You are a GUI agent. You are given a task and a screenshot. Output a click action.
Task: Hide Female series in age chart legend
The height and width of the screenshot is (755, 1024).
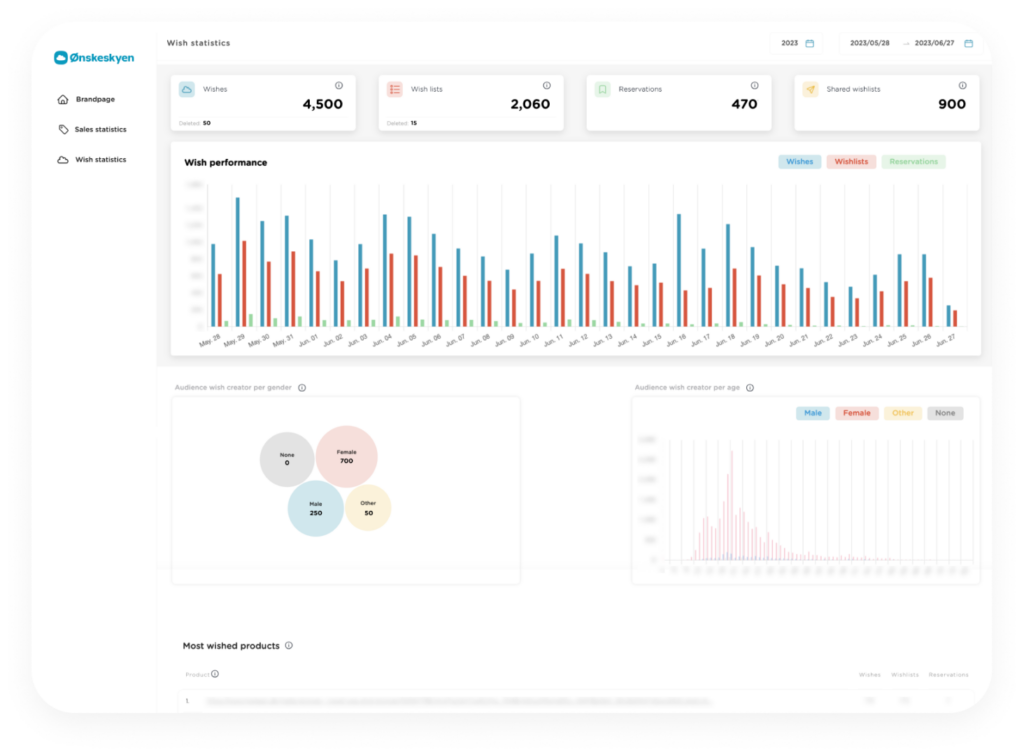[x=856, y=413]
